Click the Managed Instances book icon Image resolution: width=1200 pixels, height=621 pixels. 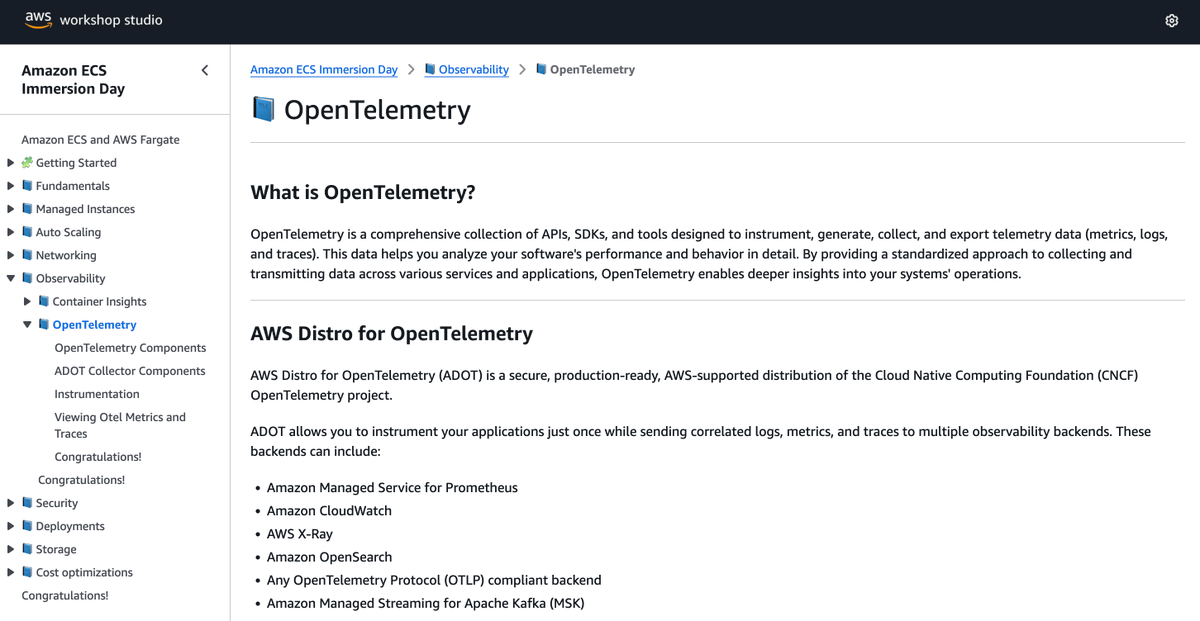[x=27, y=208]
